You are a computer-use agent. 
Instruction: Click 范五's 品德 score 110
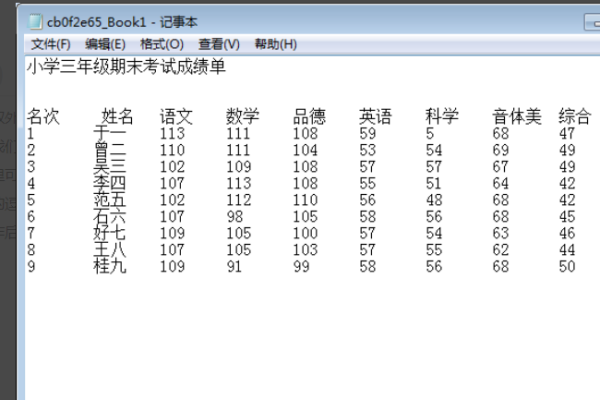[305, 200]
